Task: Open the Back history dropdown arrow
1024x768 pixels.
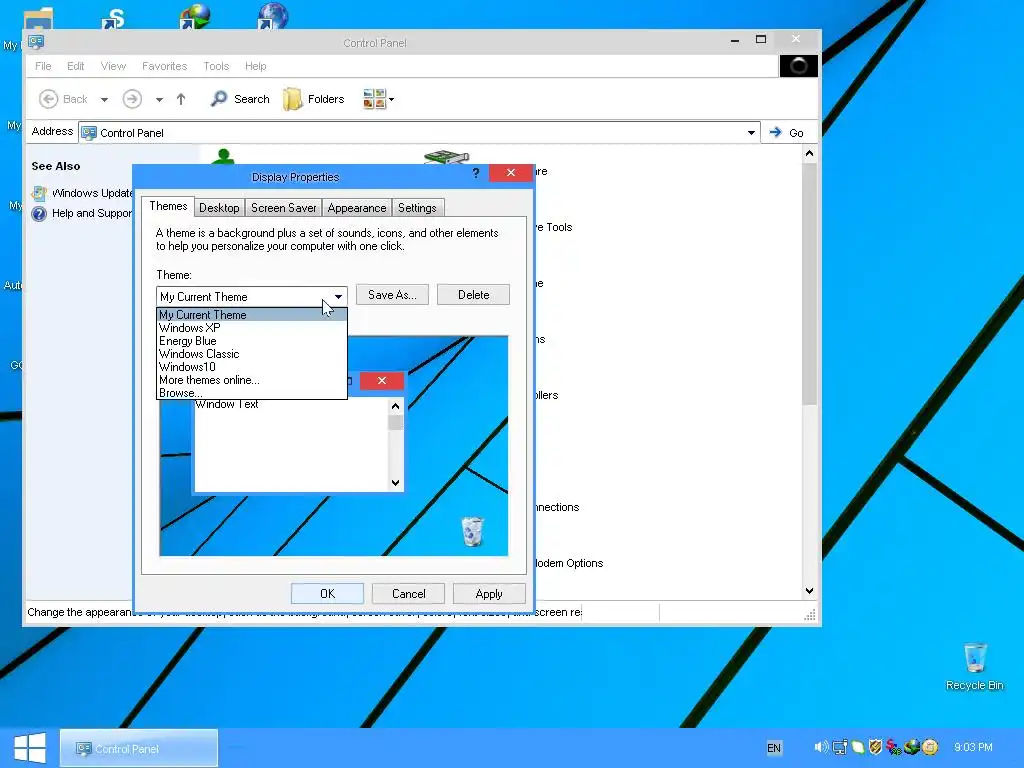Action: pos(104,100)
